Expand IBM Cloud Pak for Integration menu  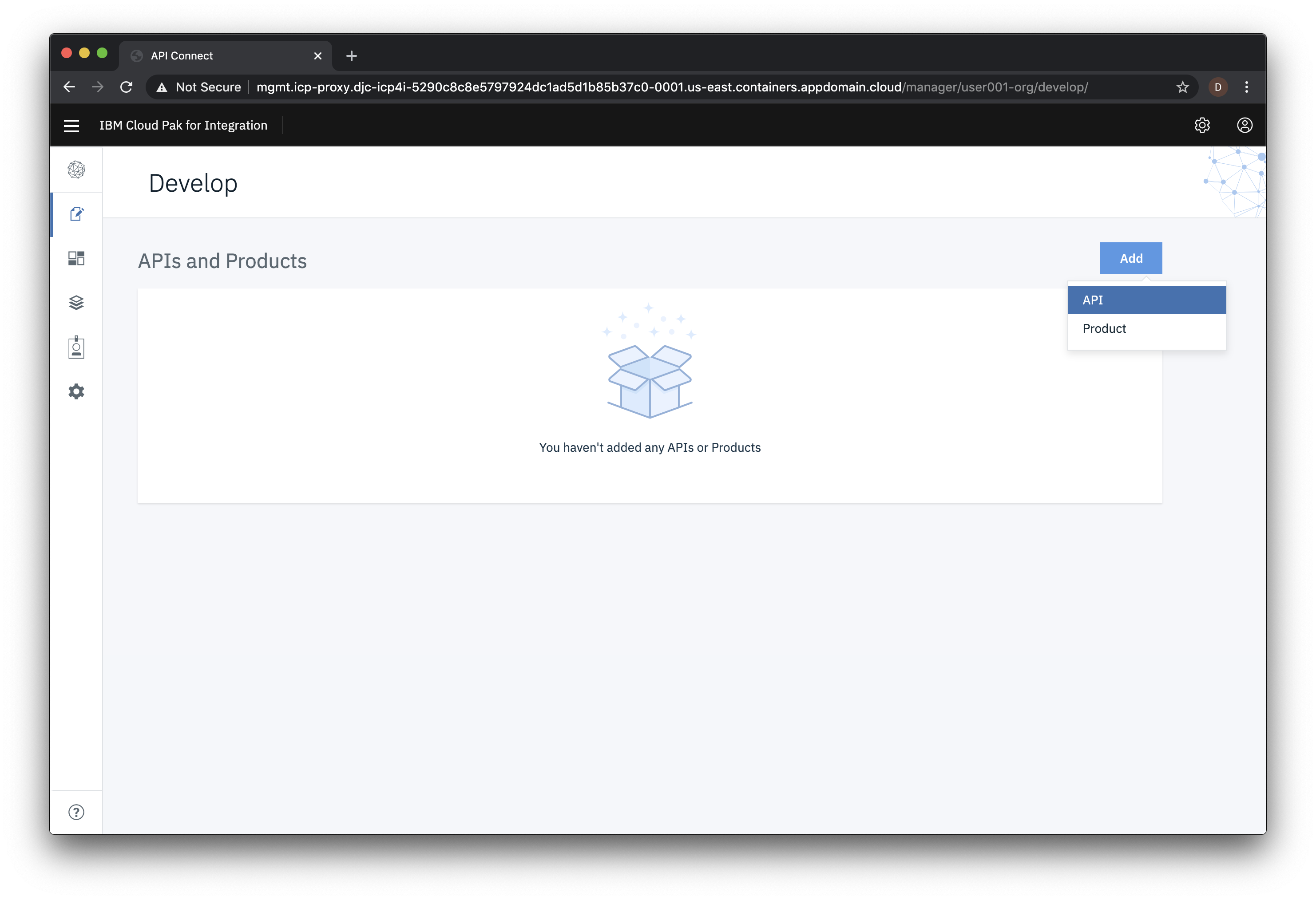71,125
